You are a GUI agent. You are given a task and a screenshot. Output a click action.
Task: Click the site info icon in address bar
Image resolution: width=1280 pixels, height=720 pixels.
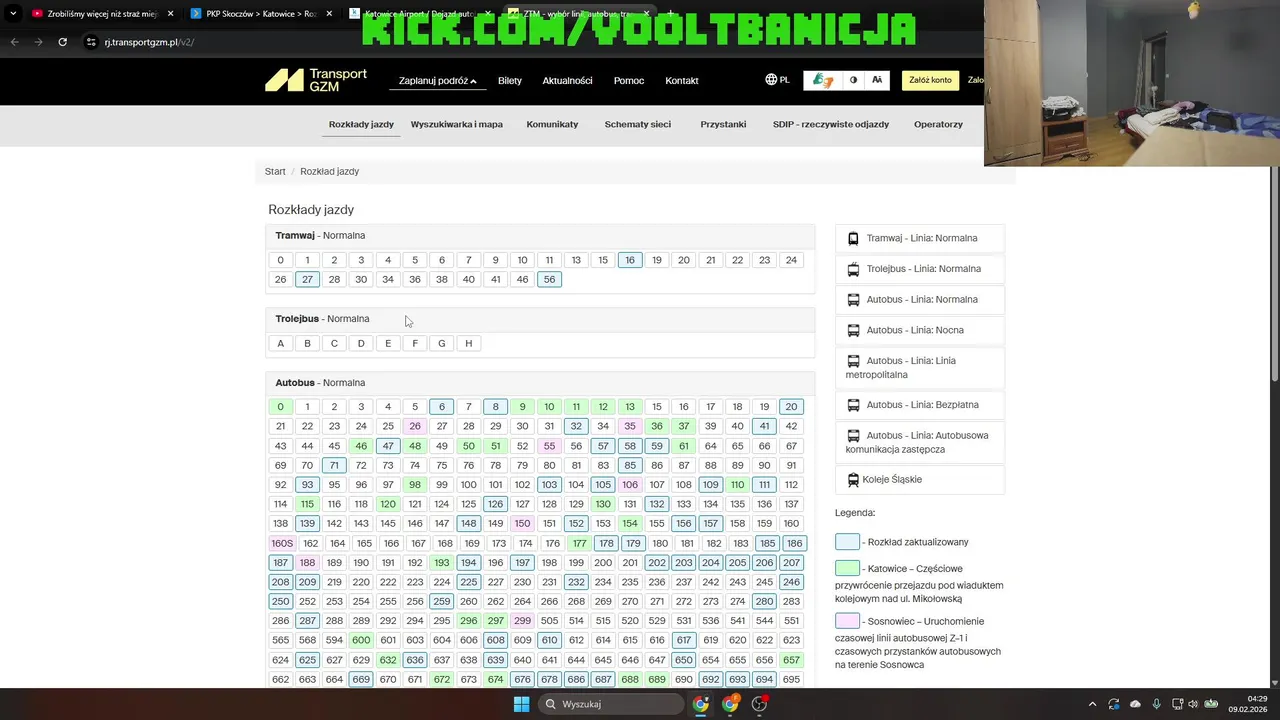pos(92,42)
